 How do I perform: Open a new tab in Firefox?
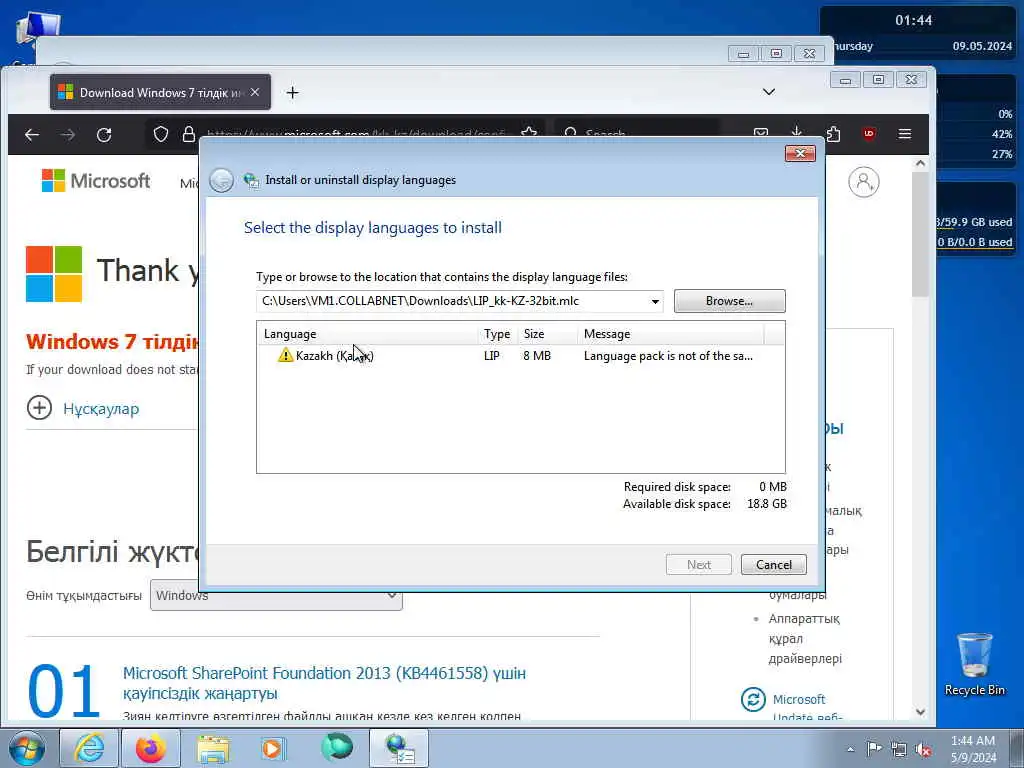[x=293, y=93]
